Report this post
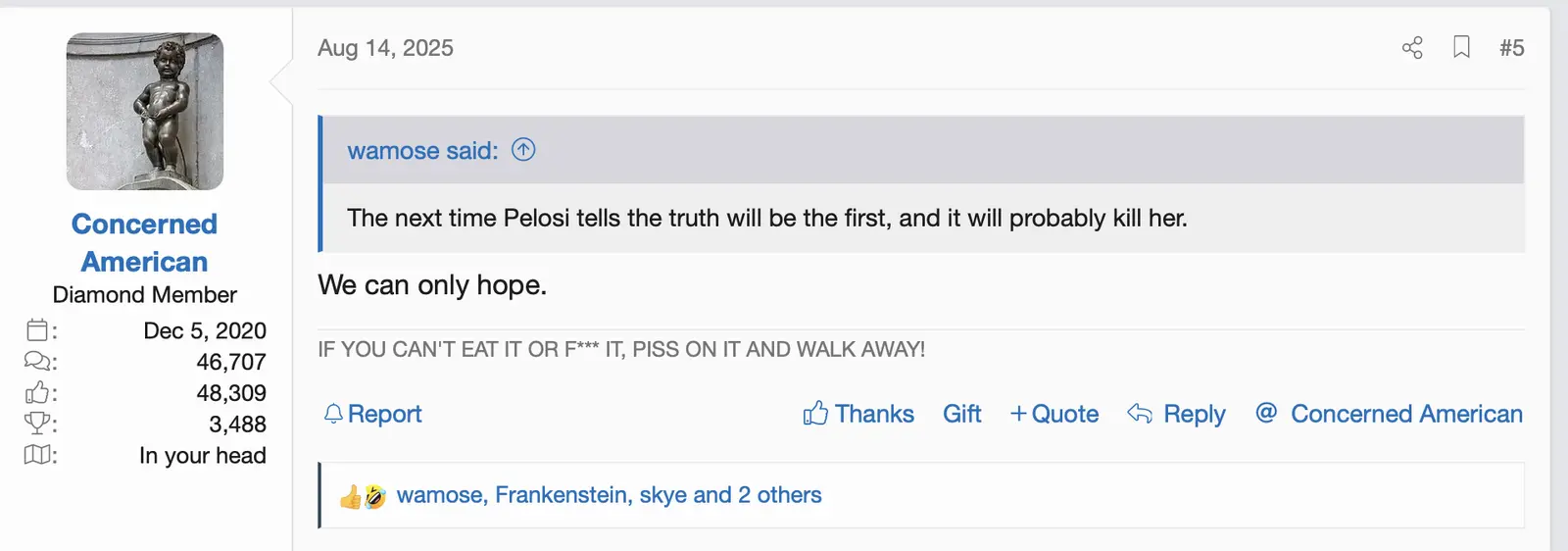 click(373, 414)
